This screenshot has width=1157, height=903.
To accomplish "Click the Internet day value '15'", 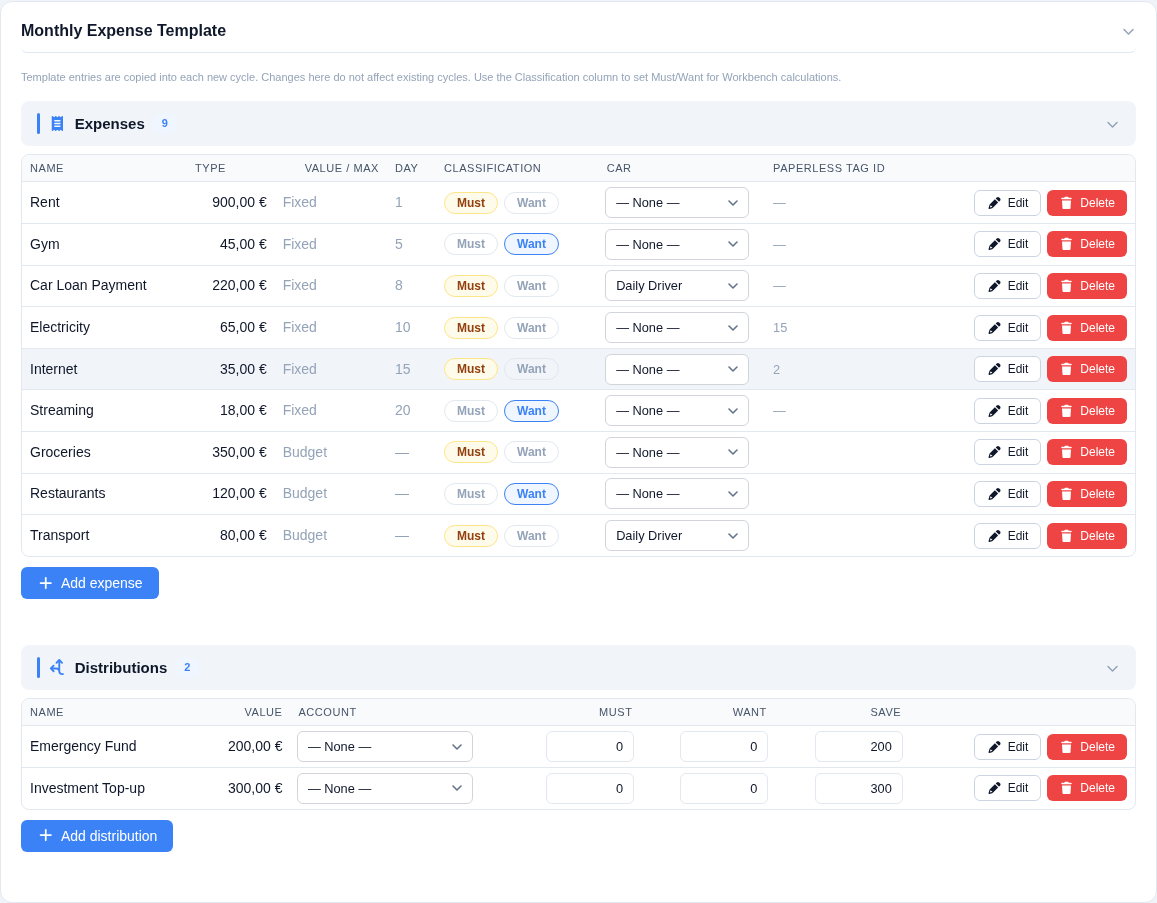I will (x=402, y=369).
